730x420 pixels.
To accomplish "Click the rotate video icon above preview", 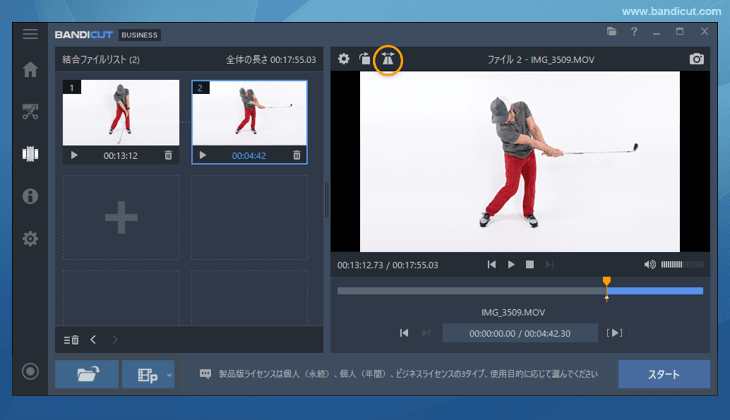I will point(366,59).
